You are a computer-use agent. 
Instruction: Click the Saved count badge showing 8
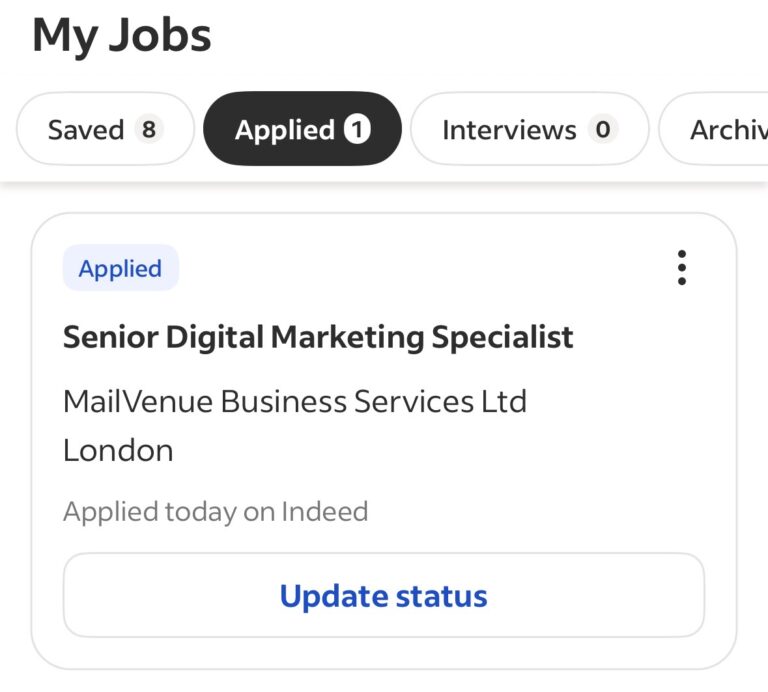coord(148,130)
